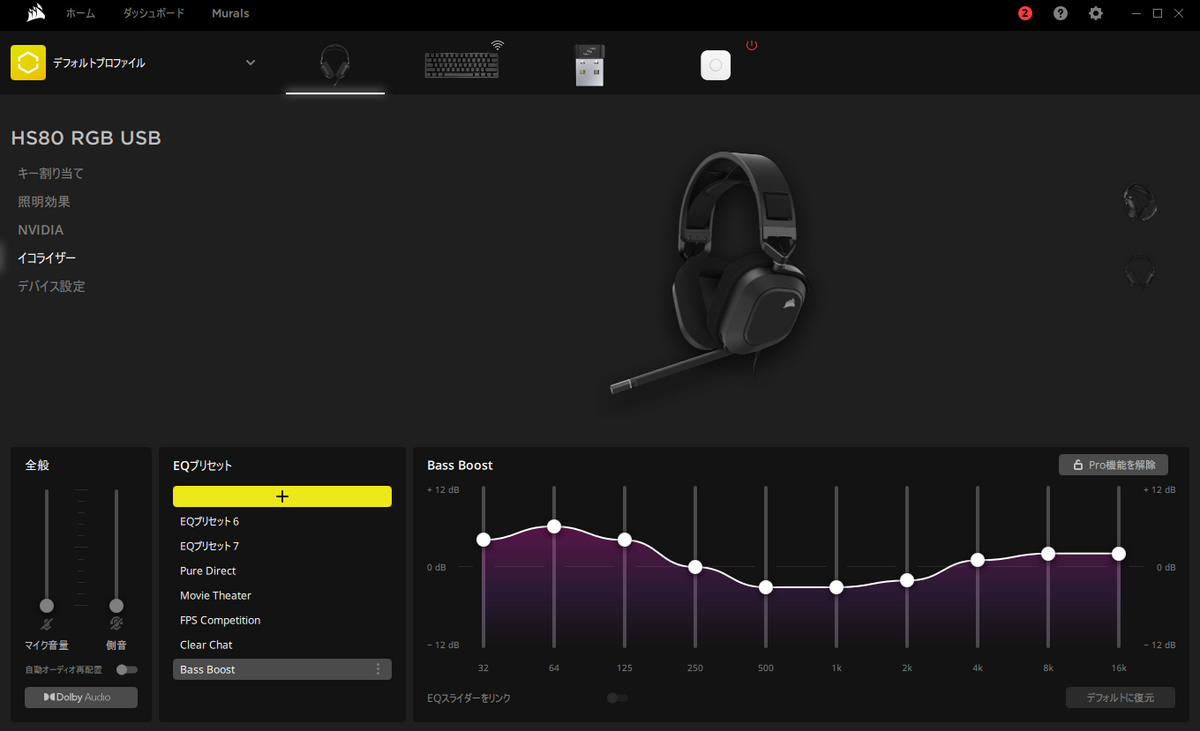Open the notifications badge showing 2
Screen dimensions: 1200x731
pyautogui.click(x=1025, y=13)
